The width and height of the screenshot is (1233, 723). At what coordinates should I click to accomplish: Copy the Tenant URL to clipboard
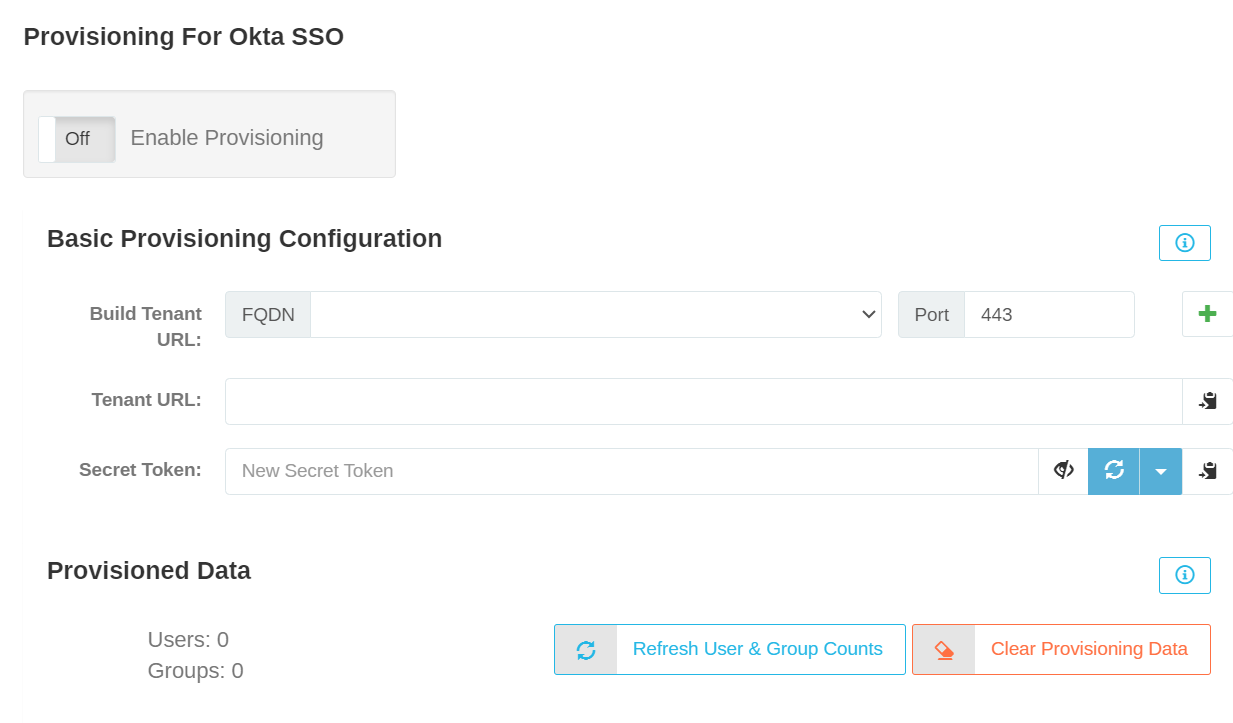coord(1208,401)
